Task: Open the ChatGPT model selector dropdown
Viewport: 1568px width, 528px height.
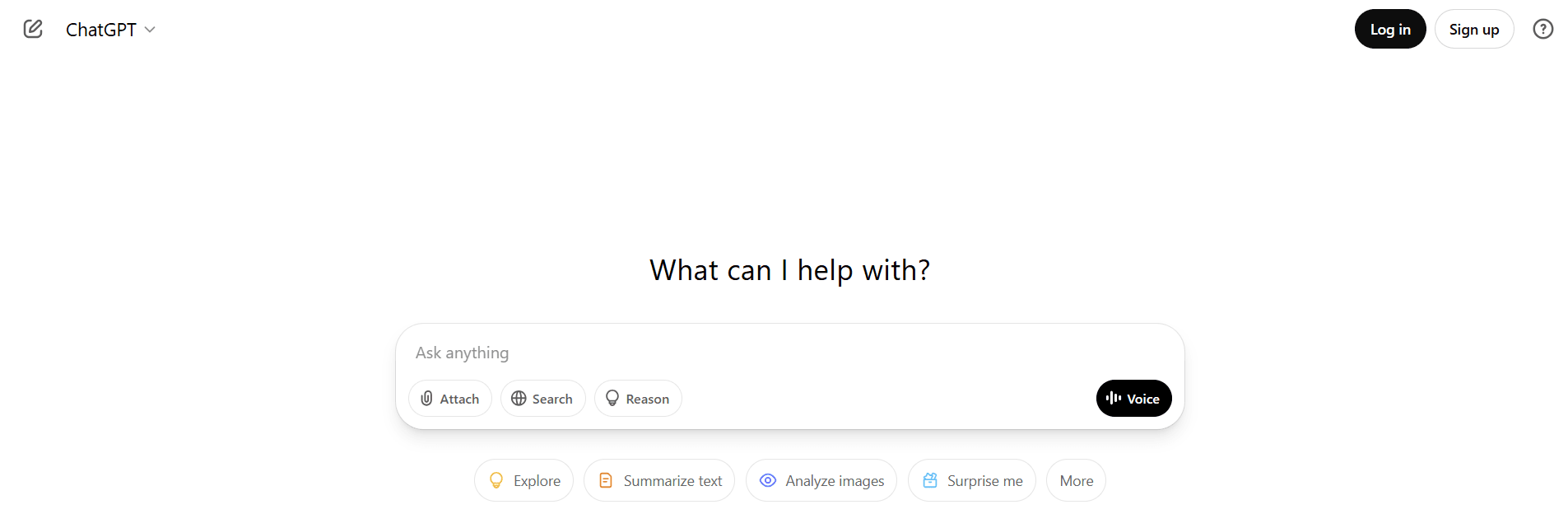Action: click(x=111, y=29)
